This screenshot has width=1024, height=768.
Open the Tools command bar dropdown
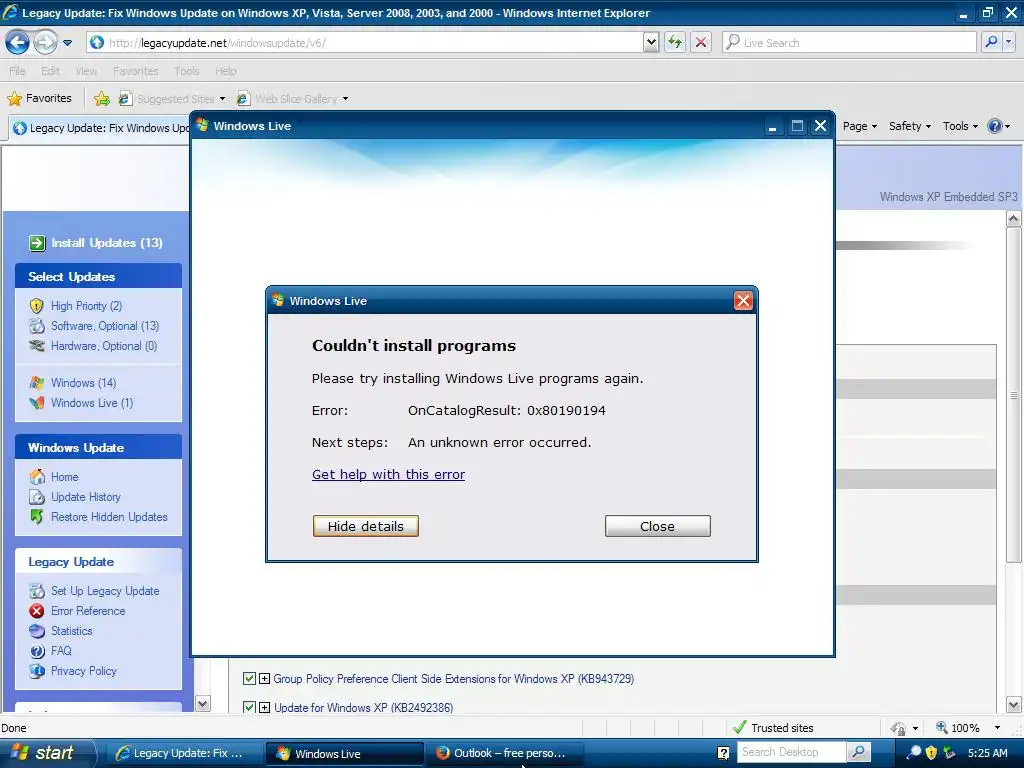point(960,126)
